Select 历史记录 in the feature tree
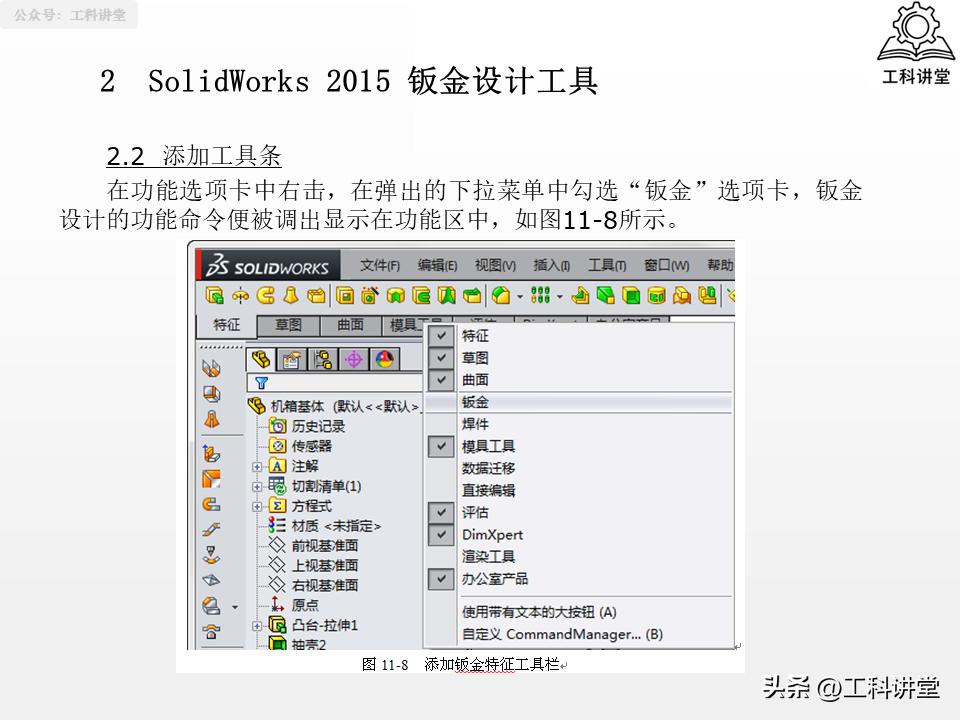Image resolution: width=960 pixels, height=720 pixels. pos(307,426)
